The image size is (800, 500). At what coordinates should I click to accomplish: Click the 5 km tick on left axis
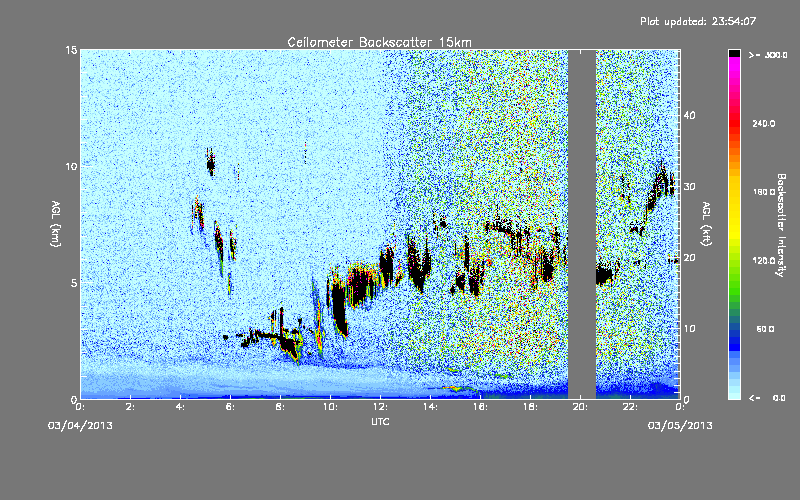pos(74,283)
